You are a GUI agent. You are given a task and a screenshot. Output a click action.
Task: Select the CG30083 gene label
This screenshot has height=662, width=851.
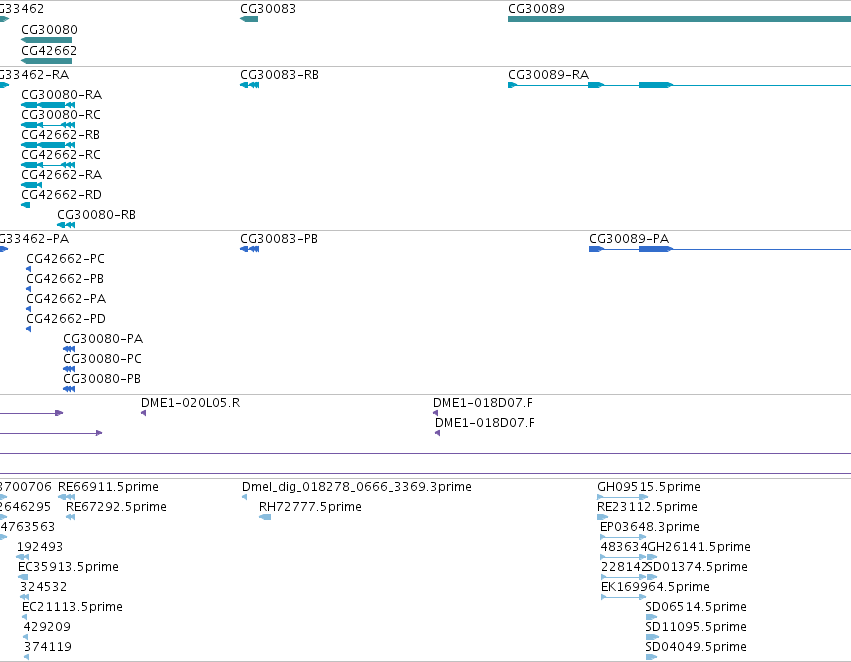(268, 9)
